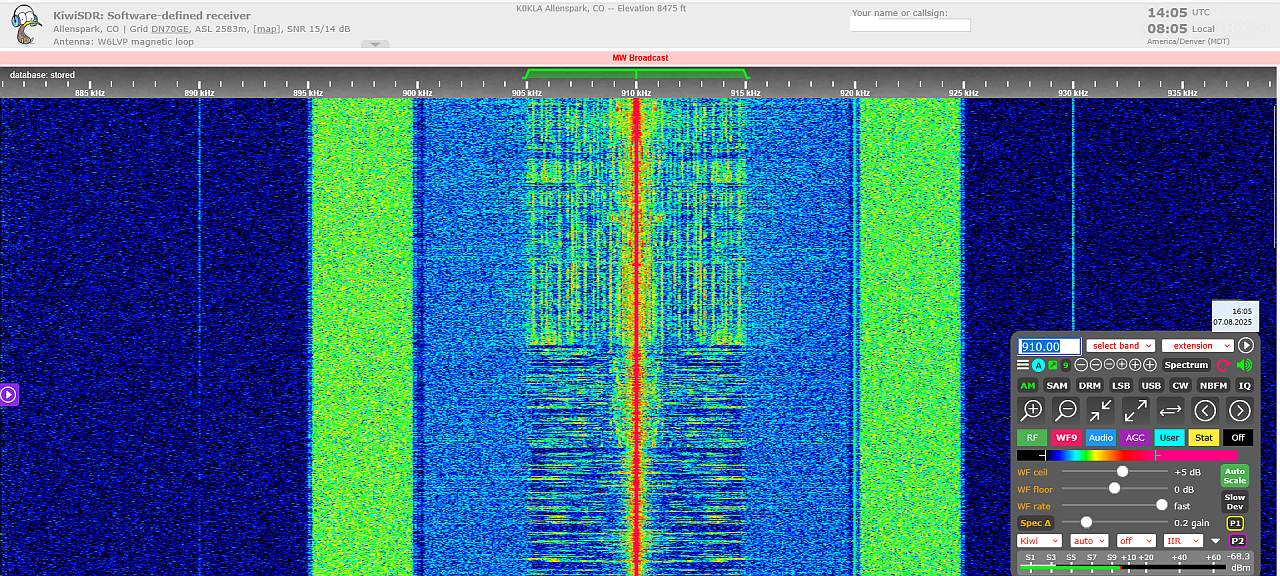Viewport: 1280px width, 576px height.
Task: Click the zoom to max-out expand icon
Action: 1135,410
